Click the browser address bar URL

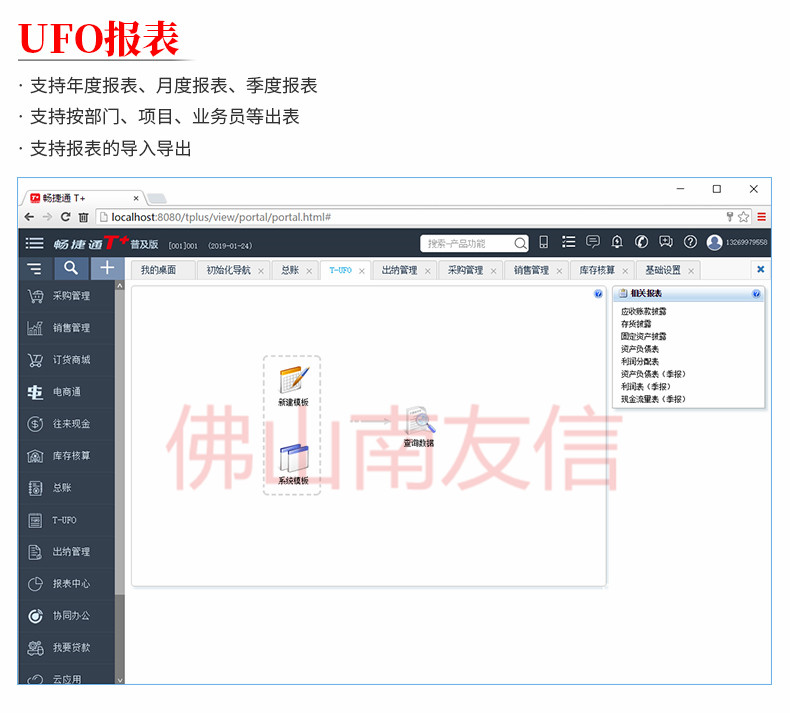[221, 217]
